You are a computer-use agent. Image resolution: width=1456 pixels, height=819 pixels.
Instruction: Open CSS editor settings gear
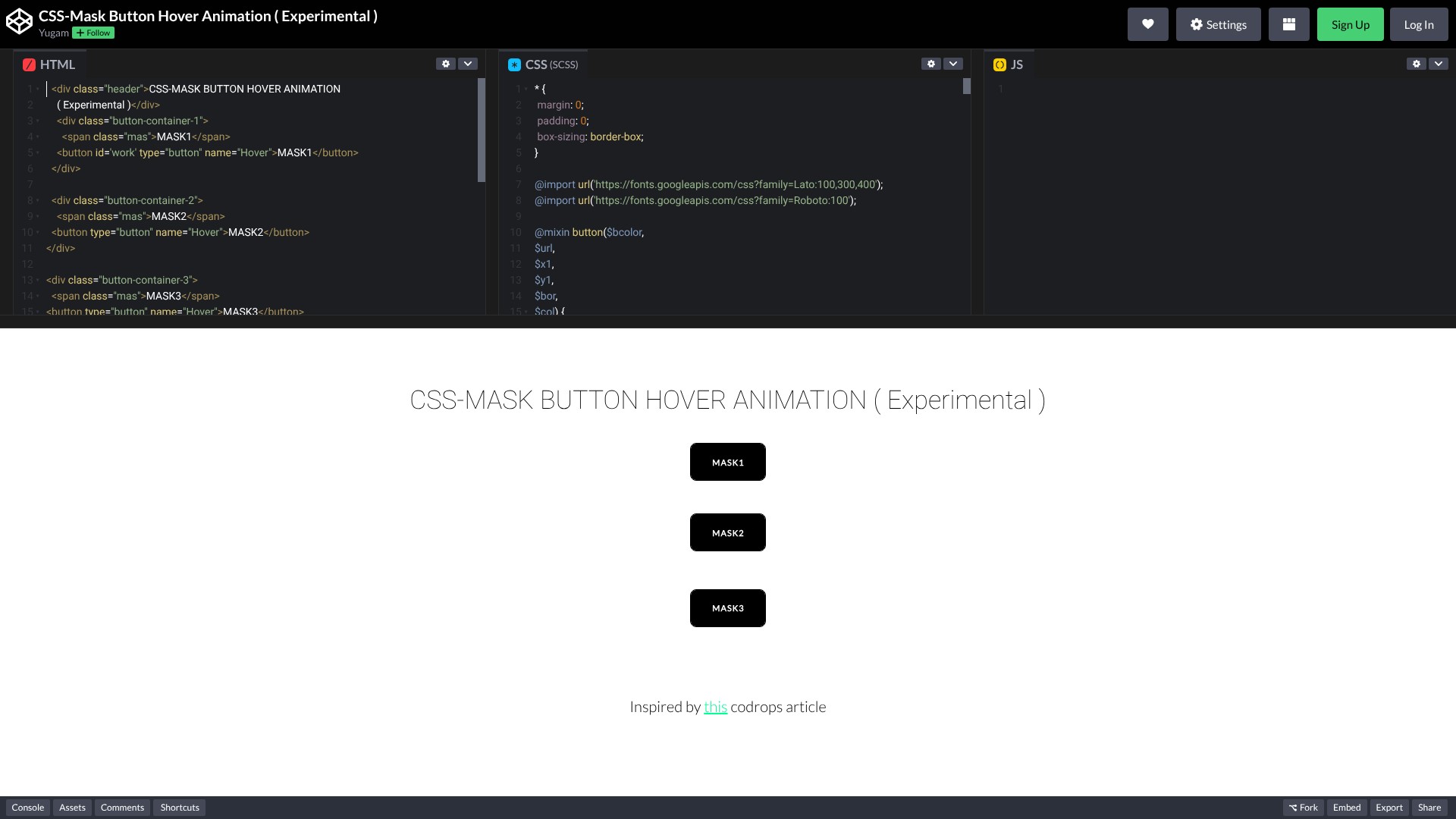[x=931, y=64]
